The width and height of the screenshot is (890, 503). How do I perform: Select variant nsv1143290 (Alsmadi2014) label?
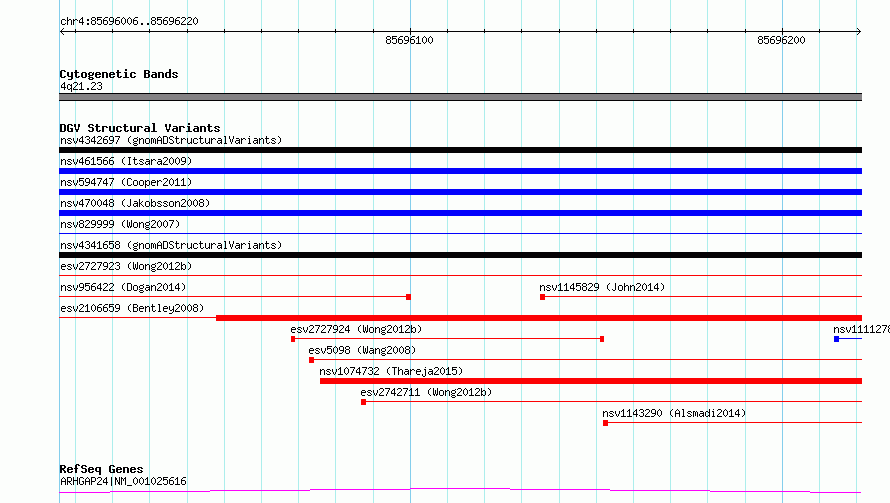[674, 413]
